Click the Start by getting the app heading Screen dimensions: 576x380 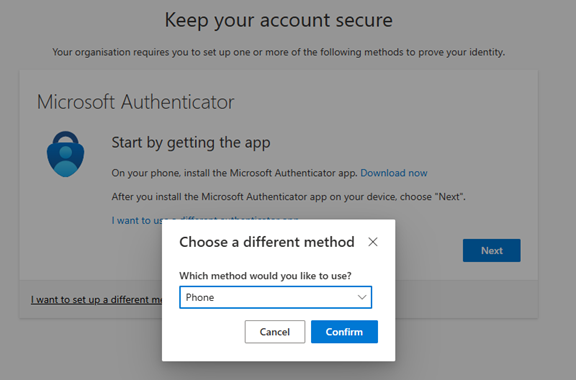coord(191,143)
